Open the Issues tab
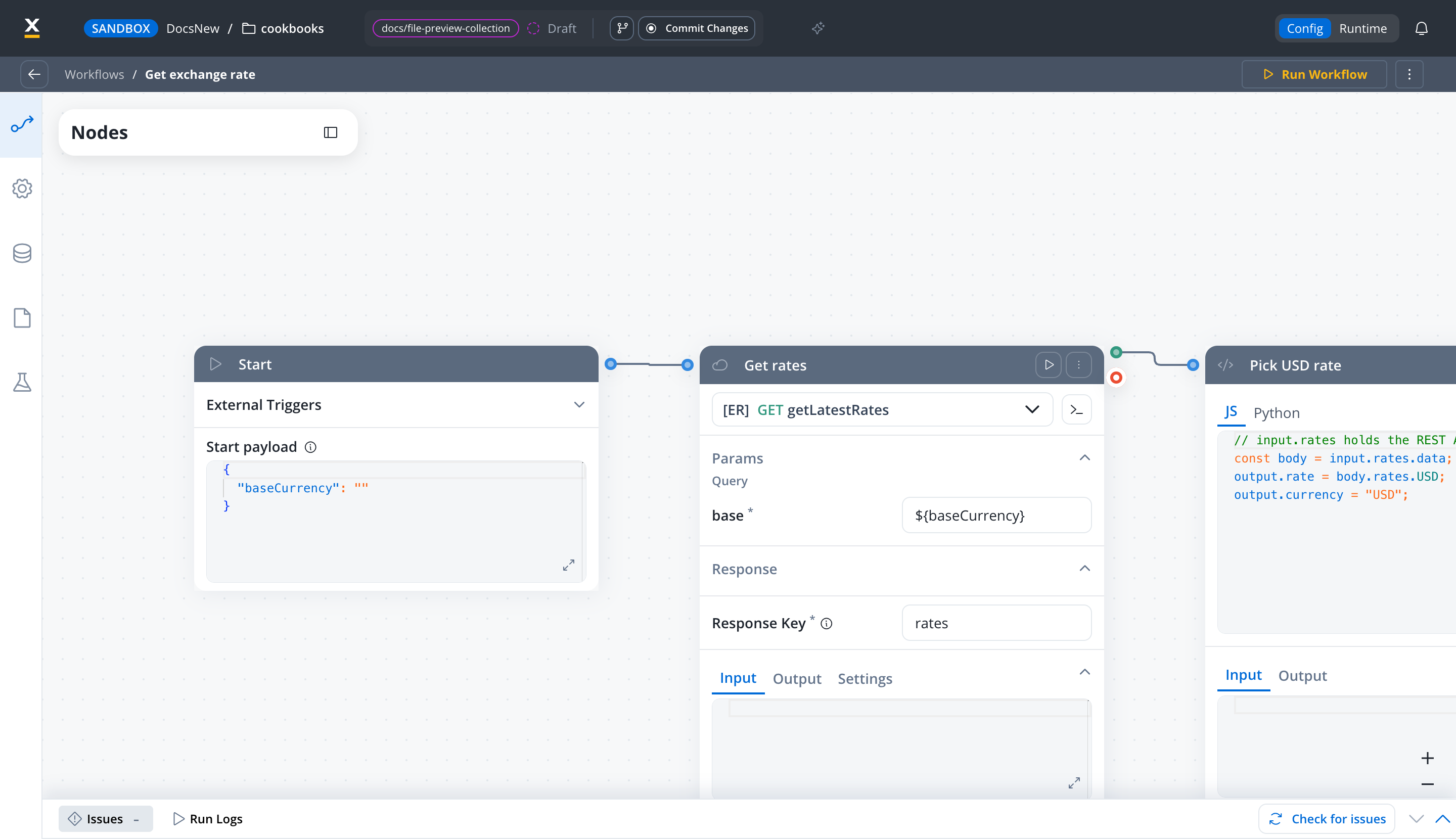 coord(106,819)
